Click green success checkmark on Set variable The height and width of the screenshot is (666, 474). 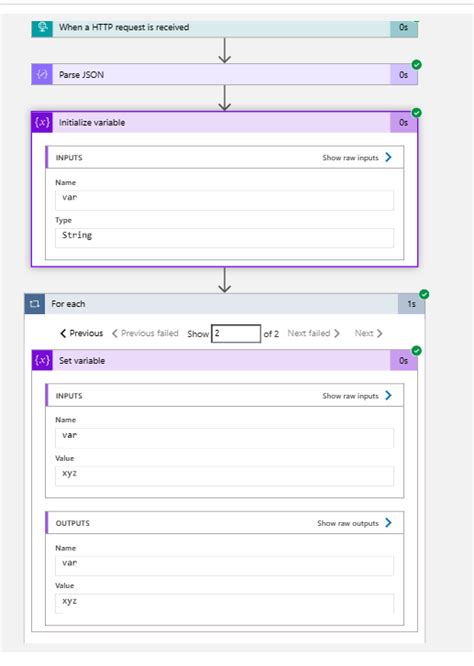click(417, 350)
